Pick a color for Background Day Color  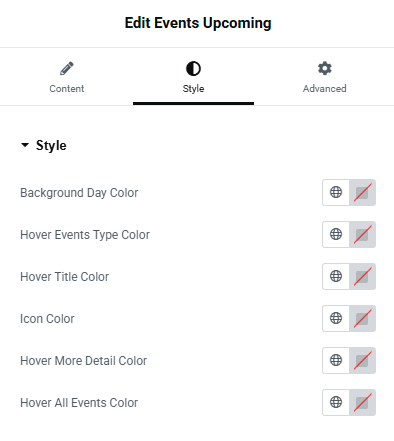coord(362,192)
